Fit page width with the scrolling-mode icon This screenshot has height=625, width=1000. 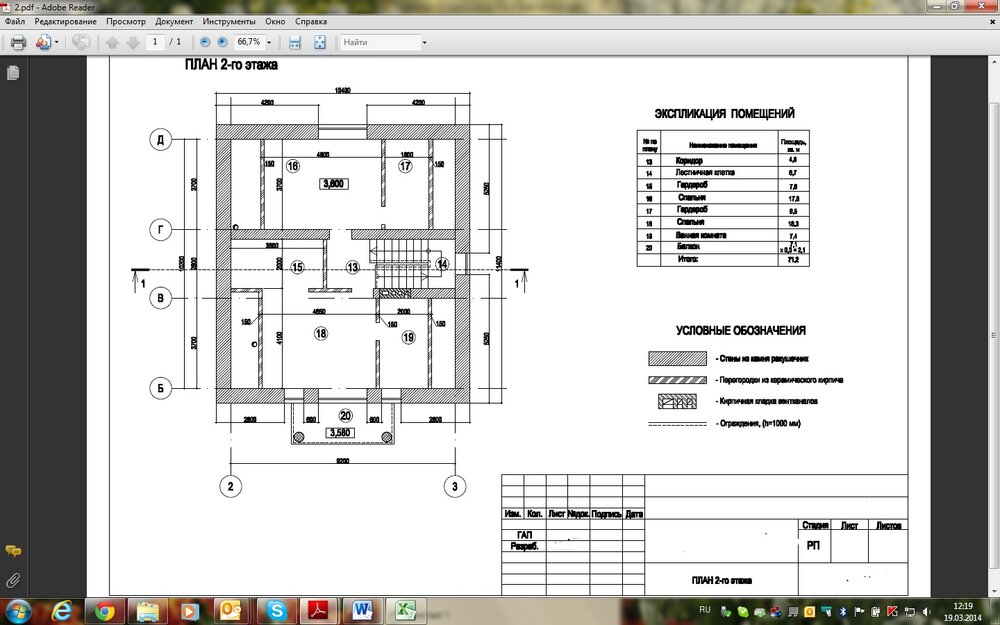coord(295,42)
